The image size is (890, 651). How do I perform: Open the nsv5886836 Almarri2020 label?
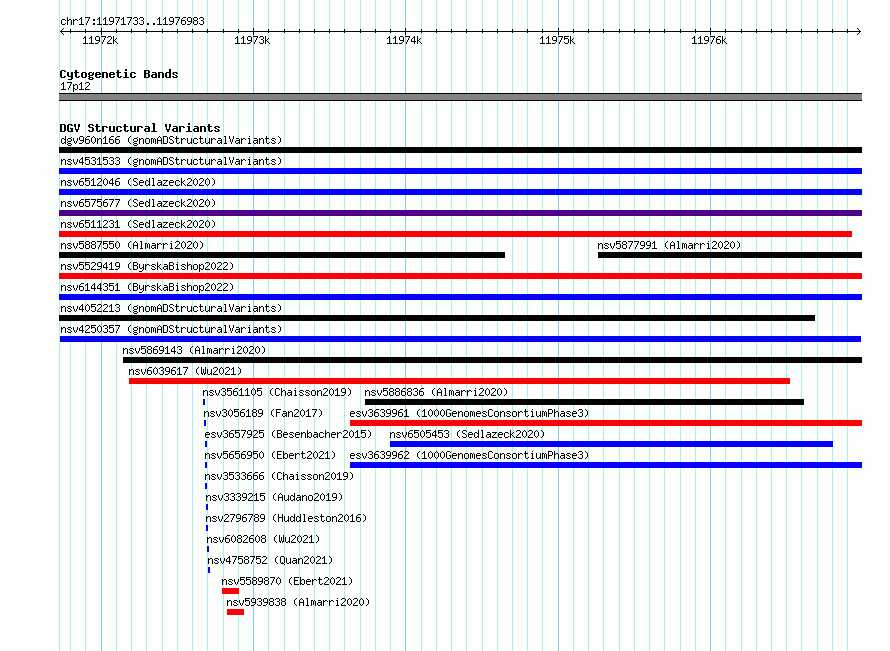pyautogui.click(x=436, y=392)
